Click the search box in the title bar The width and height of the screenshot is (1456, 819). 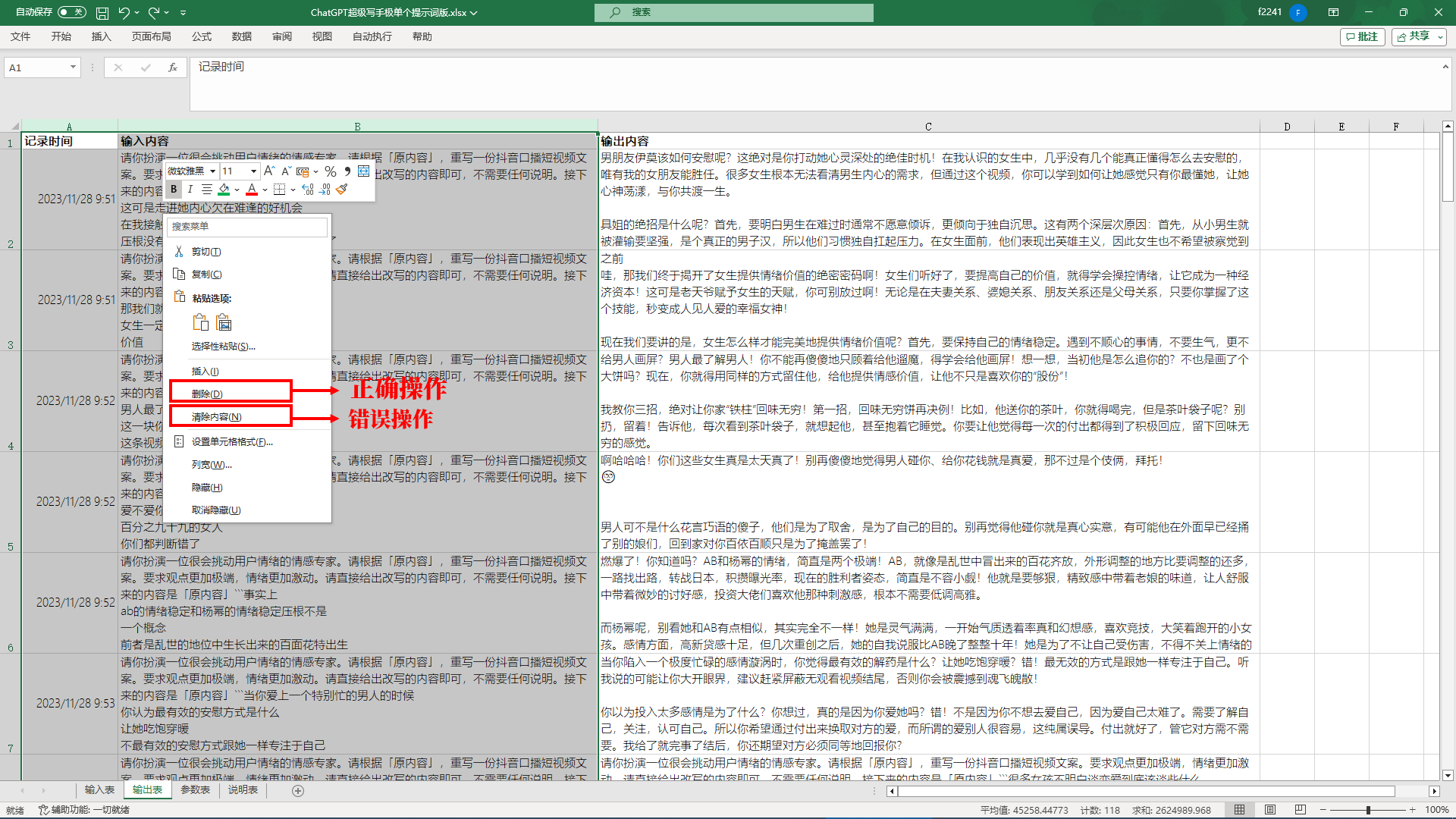(733, 12)
